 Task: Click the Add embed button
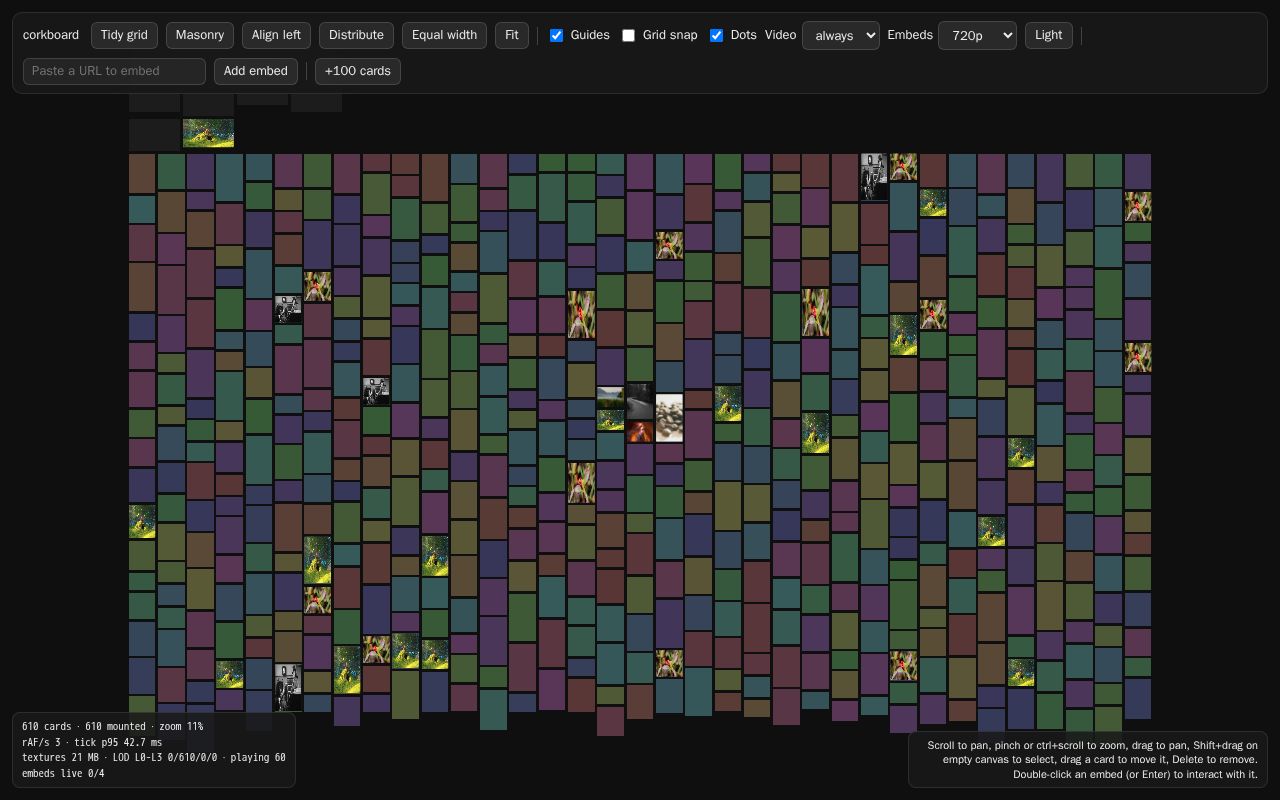point(255,71)
